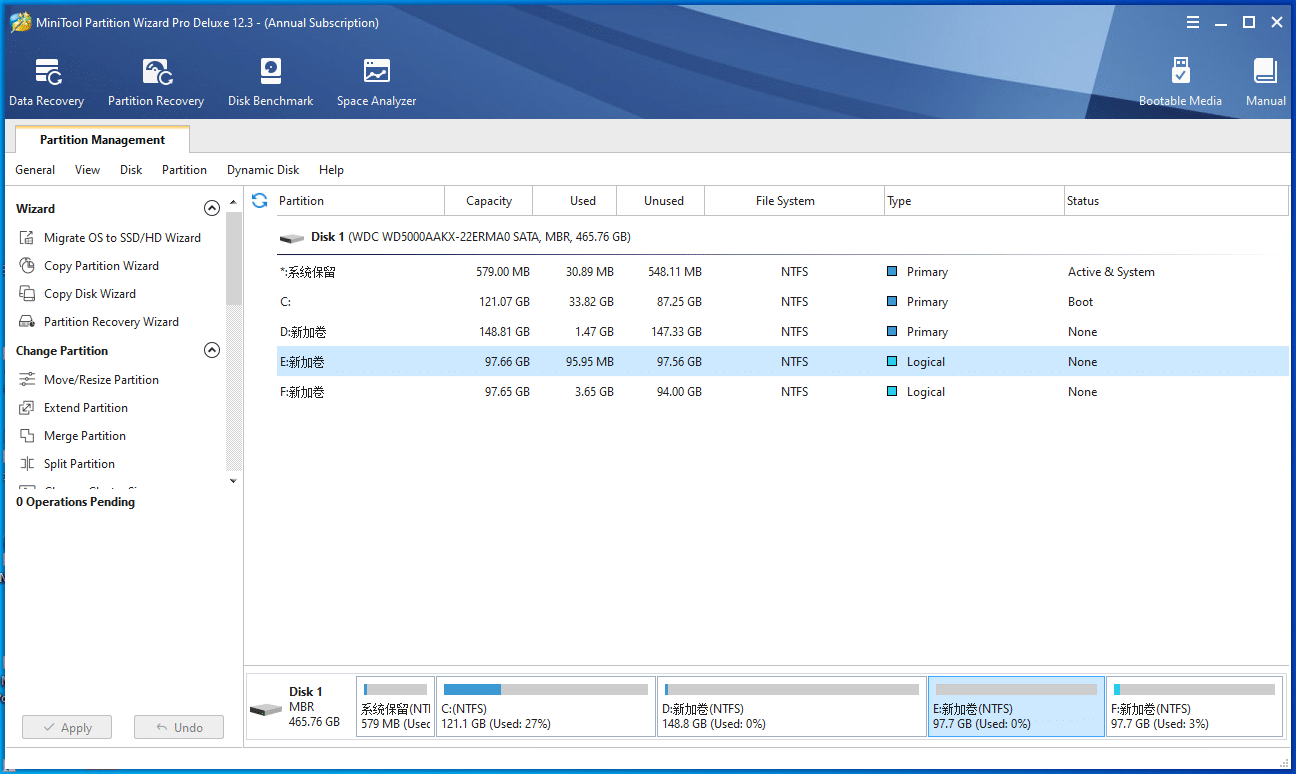The height and width of the screenshot is (774, 1296).
Task: Click the Apply button
Action: coord(67,728)
